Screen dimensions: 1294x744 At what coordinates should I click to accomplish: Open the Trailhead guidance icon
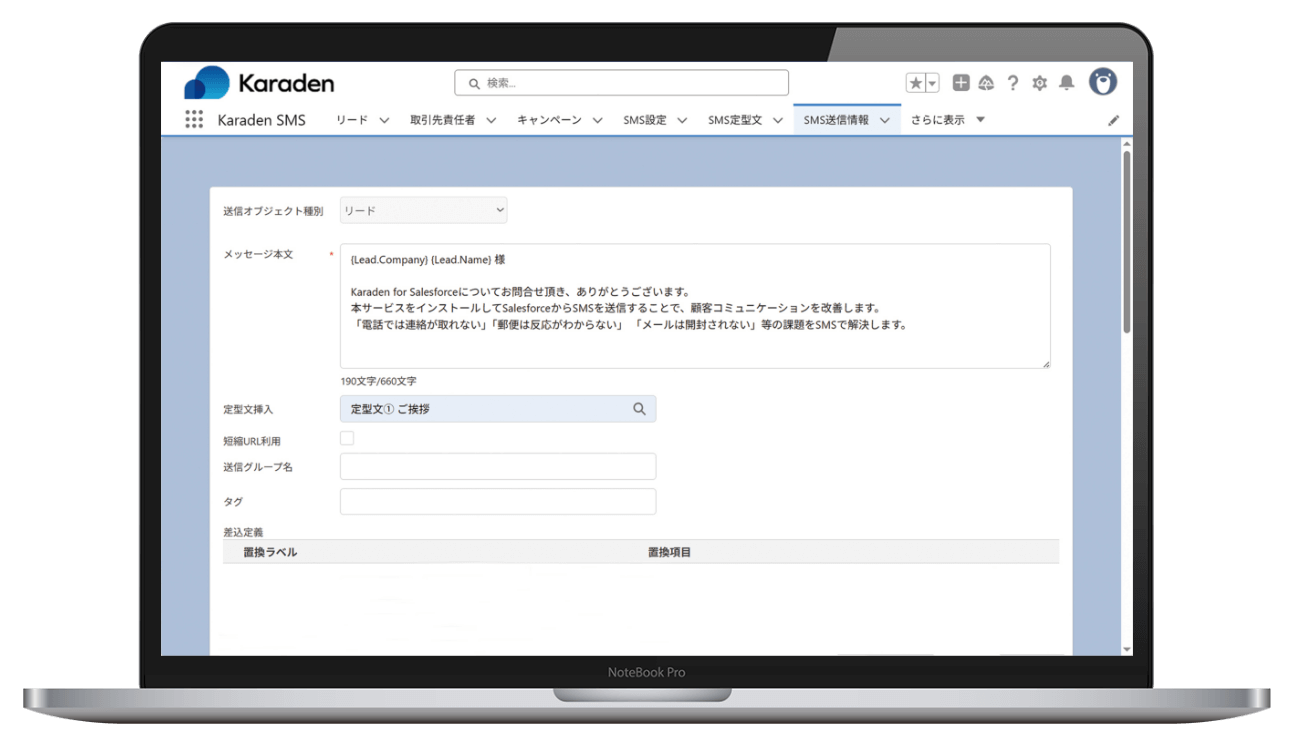coord(986,83)
